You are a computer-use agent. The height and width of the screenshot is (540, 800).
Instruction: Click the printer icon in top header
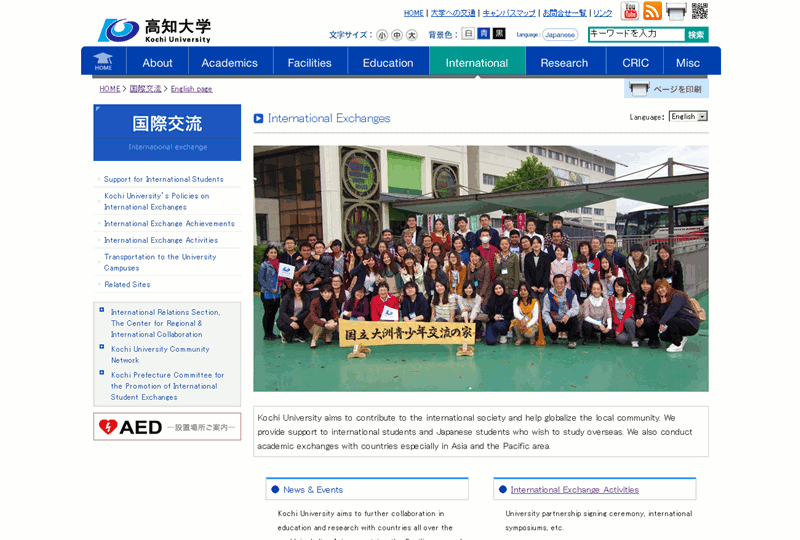point(676,11)
